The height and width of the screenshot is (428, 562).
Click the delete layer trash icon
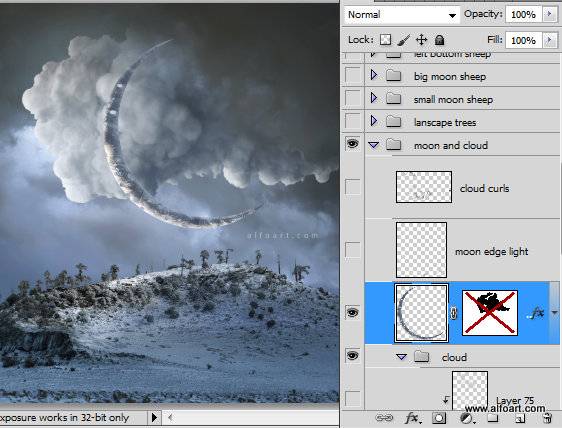[x=547, y=418]
